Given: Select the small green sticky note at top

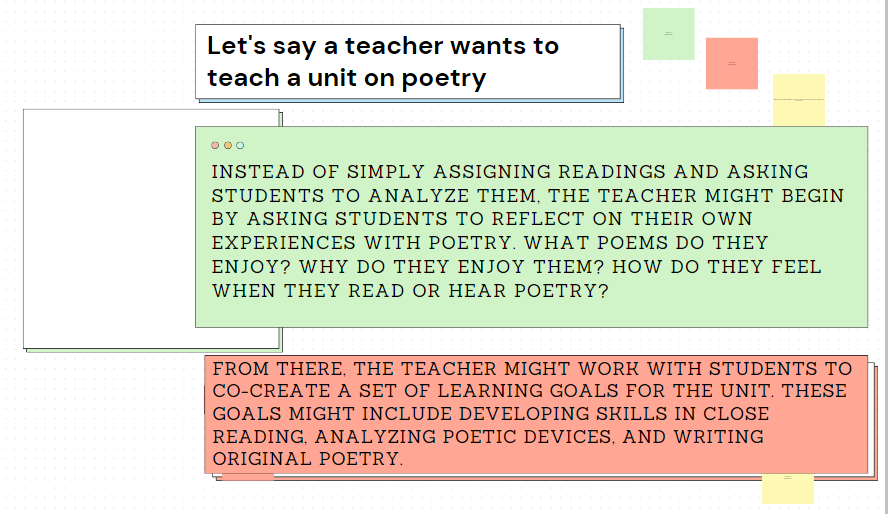Looking at the screenshot, I should (x=668, y=34).
